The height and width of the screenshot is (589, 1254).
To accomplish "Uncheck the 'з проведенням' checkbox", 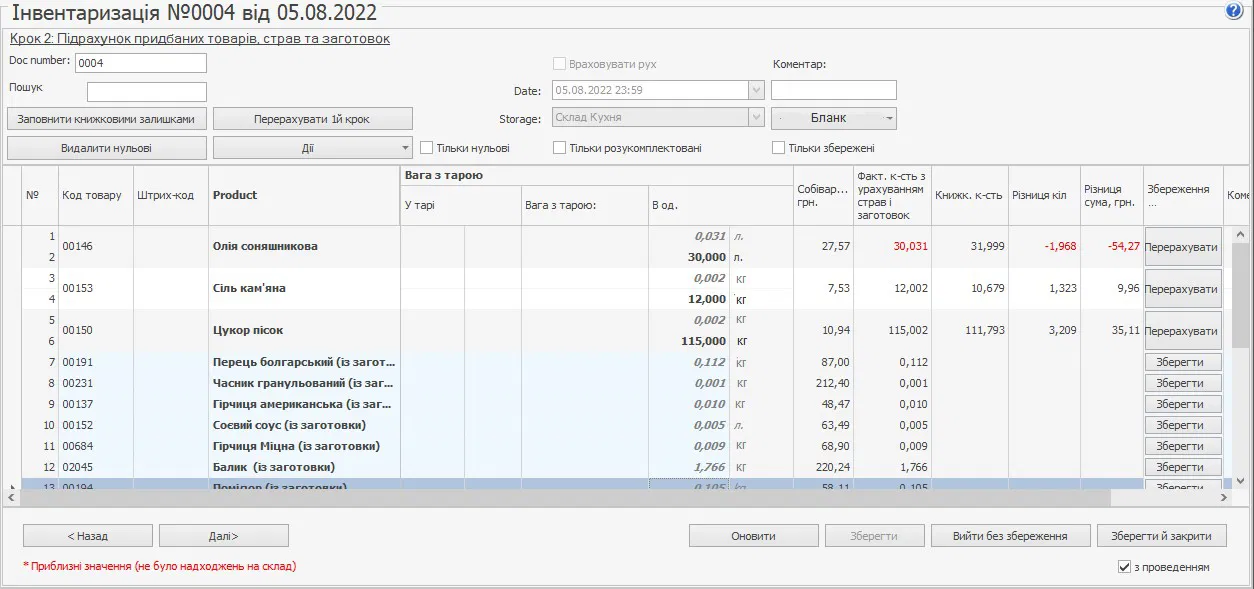I will 1125,567.
